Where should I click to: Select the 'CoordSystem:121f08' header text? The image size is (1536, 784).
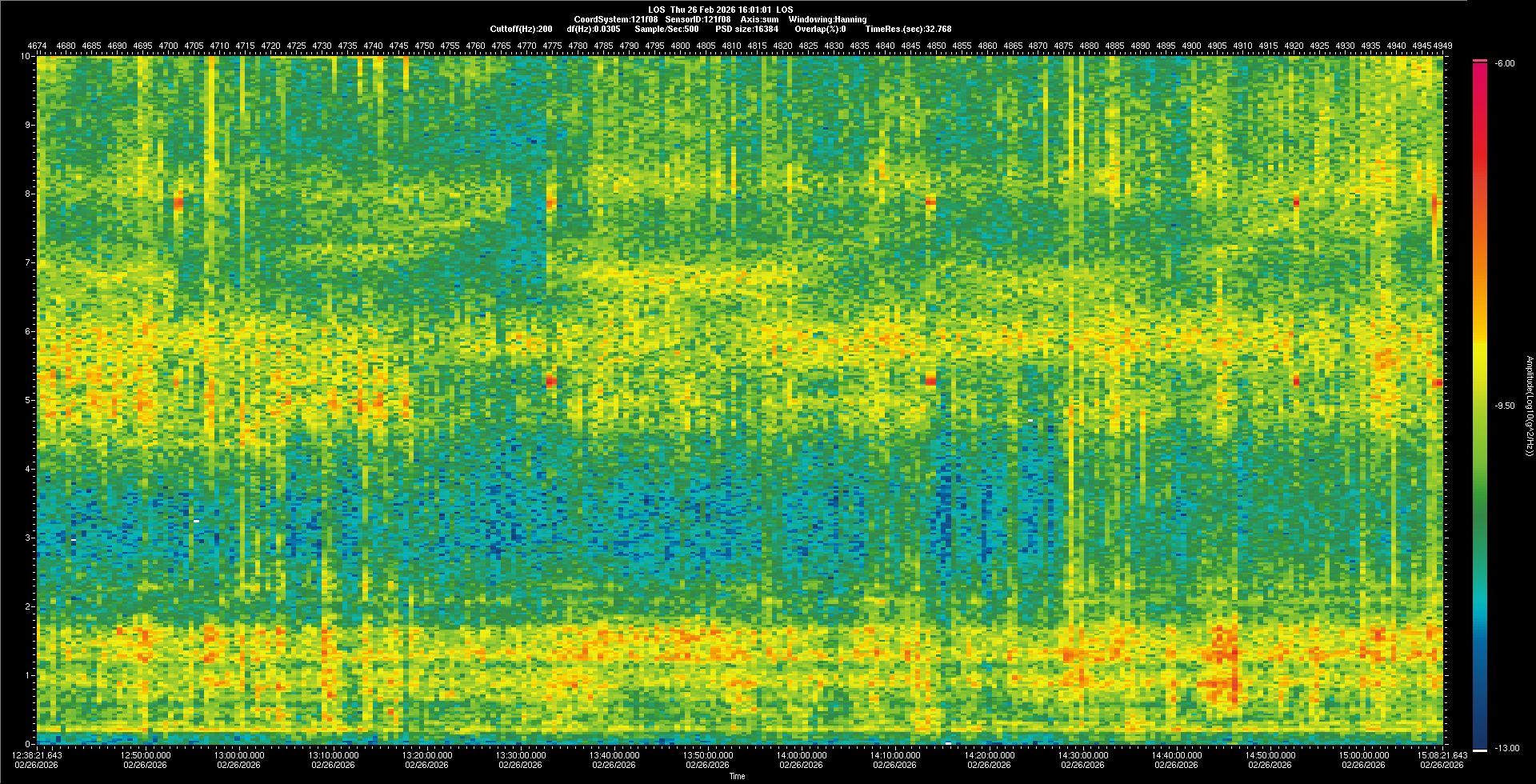pos(616,19)
